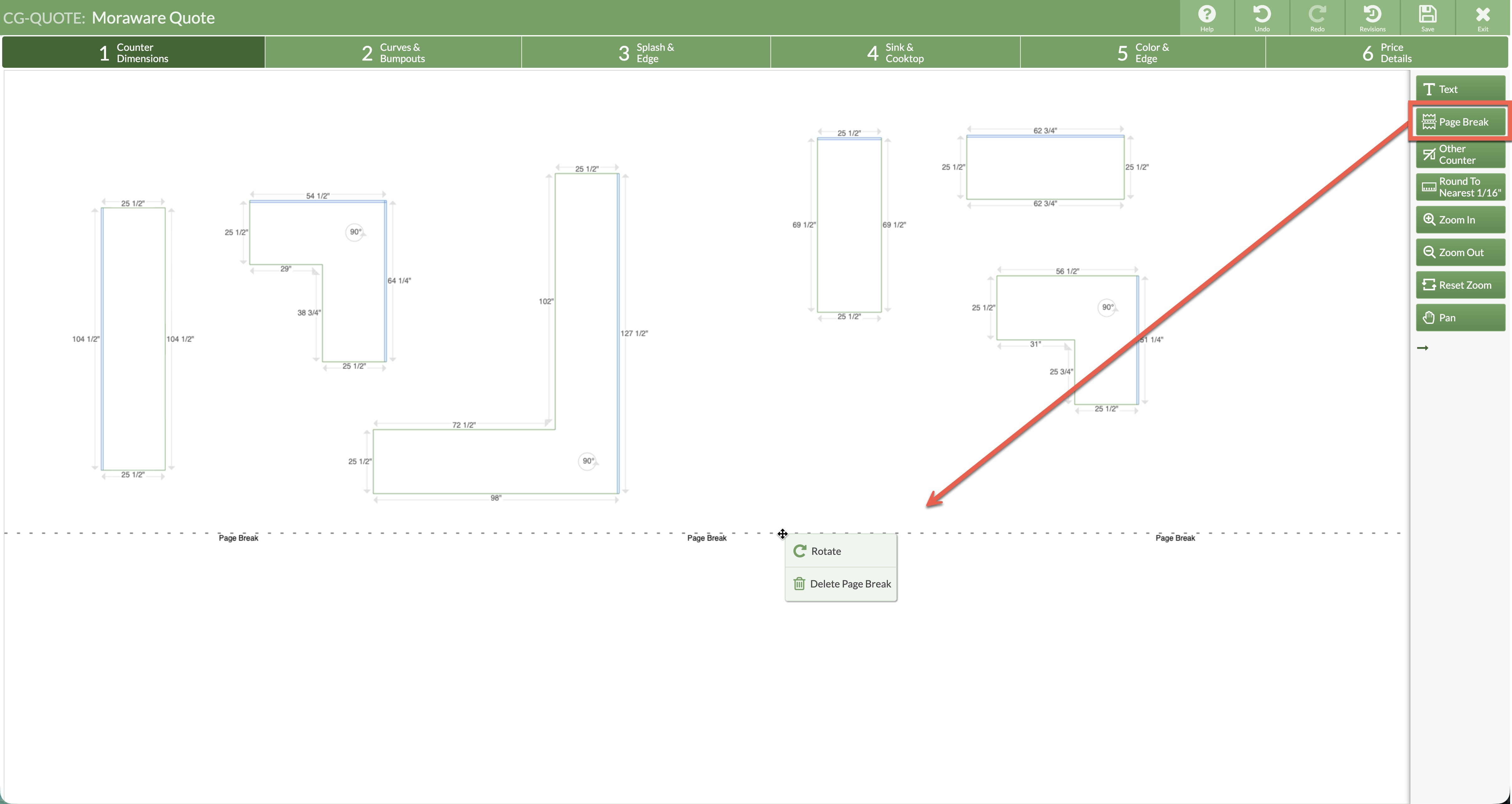Viewport: 1512px width, 804px height.
Task: Undo the last action
Action: coord(1261,18)
